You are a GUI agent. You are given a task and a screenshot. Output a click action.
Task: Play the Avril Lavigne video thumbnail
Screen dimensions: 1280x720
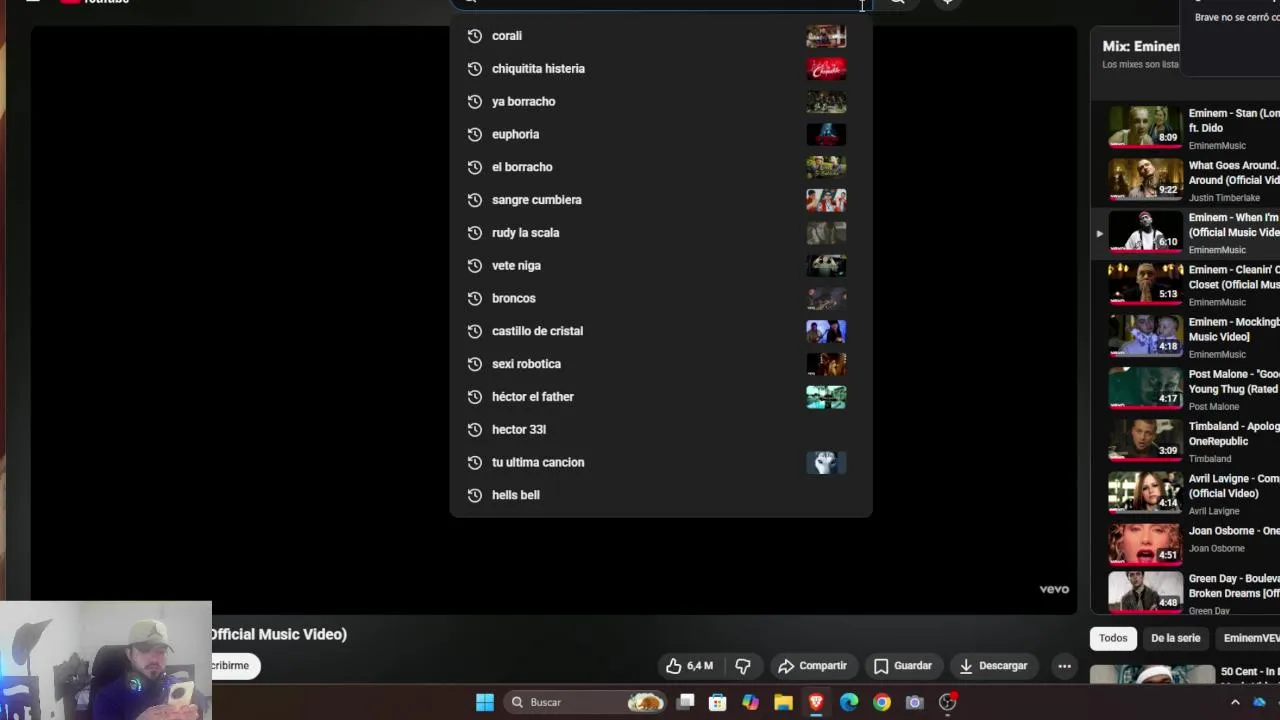pos(1145,492)
